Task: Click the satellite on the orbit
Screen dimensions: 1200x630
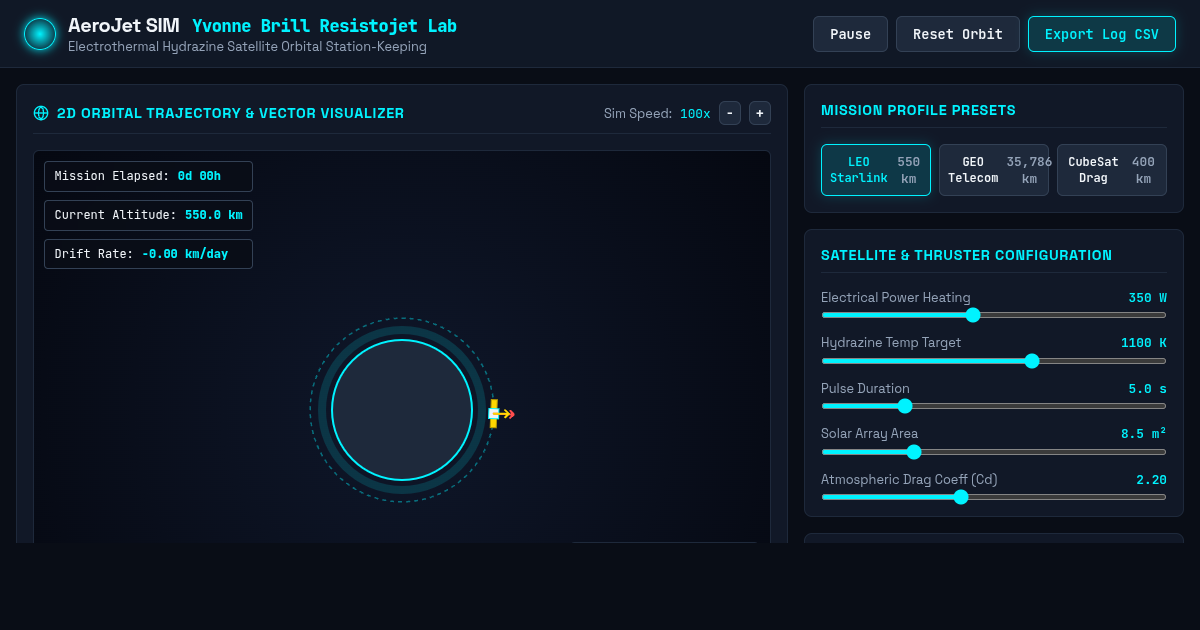Action: [494, 413]
